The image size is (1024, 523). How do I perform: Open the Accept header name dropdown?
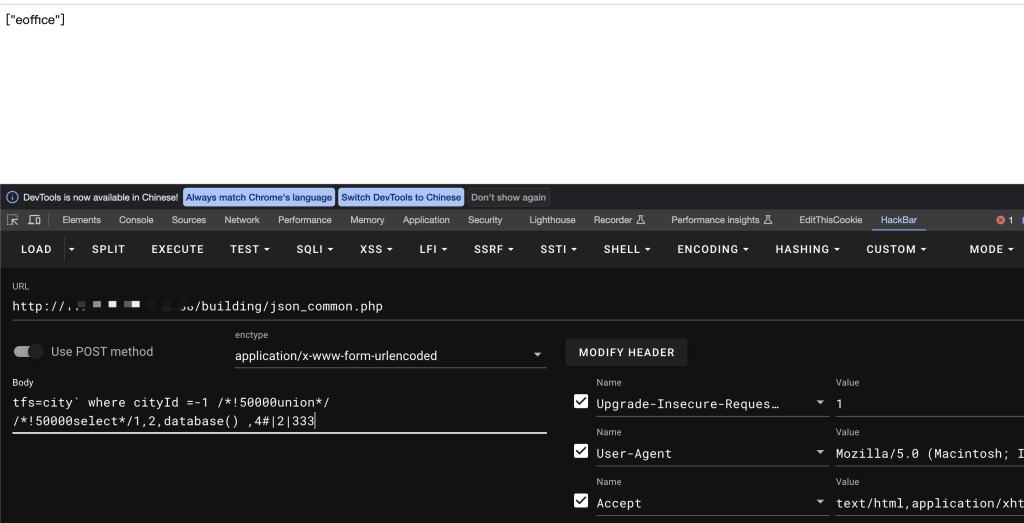(x=820, y=502)
